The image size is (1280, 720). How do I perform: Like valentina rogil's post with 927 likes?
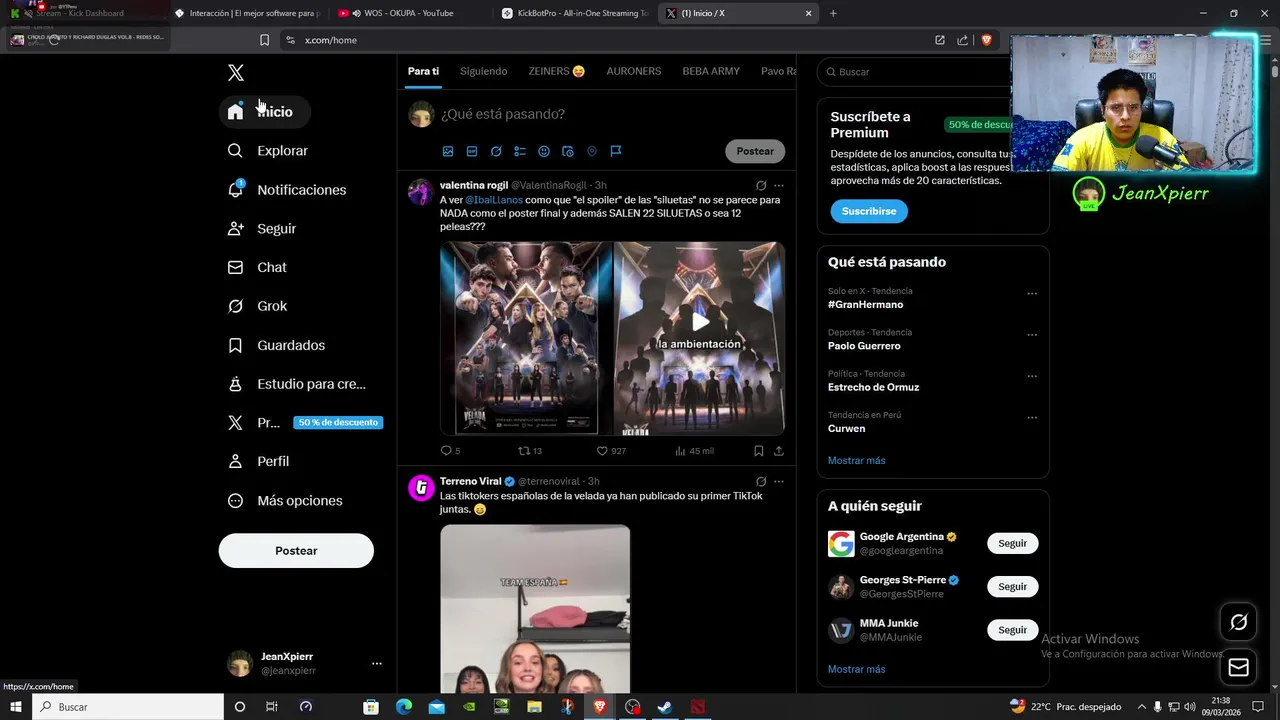[x=610, y=451]
